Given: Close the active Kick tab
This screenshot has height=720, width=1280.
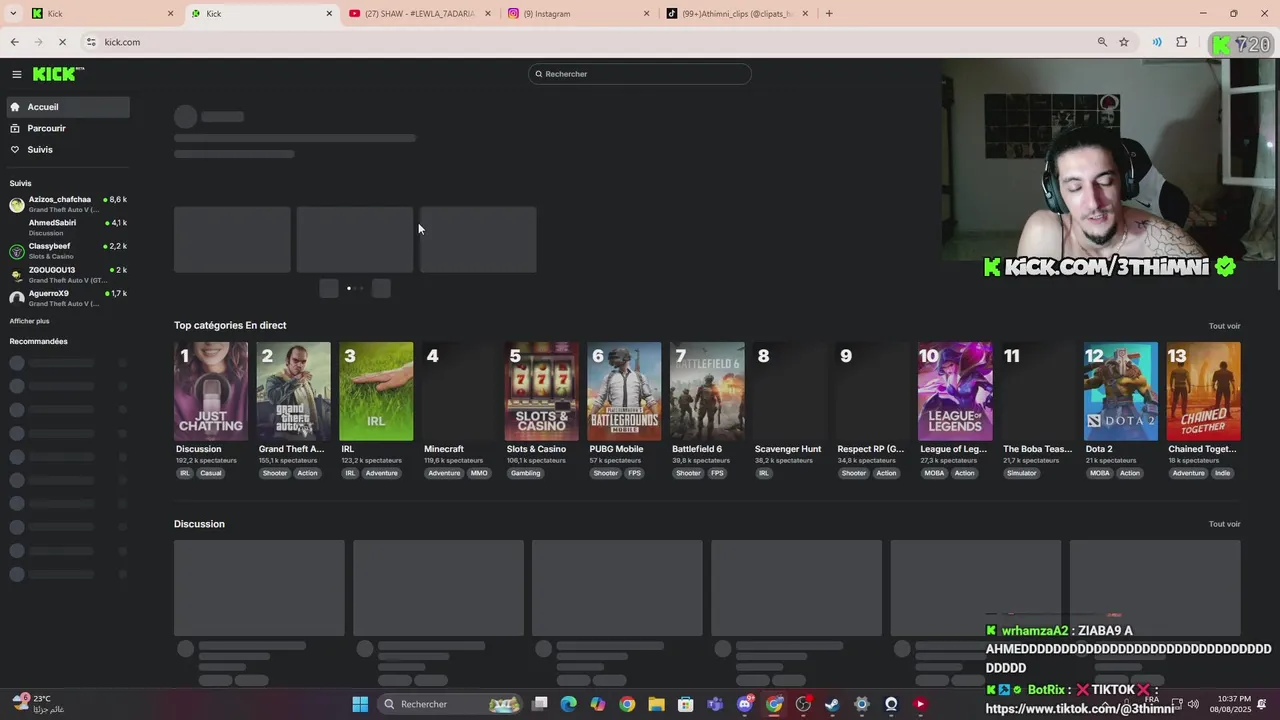Looking at the screenshot, I should click(329, 14).
